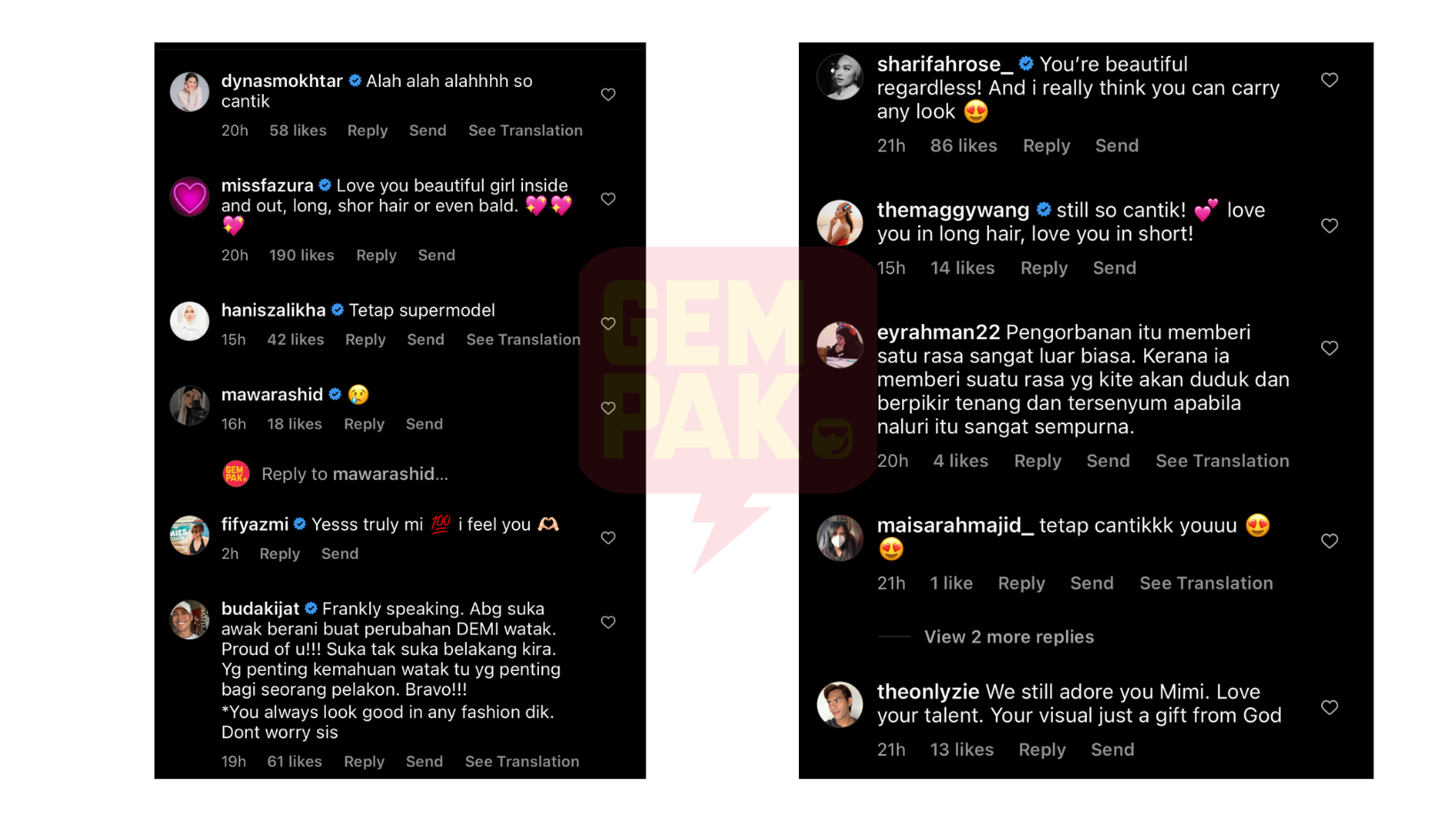The width and height of the screenshot is (1456, 820).
Task: Tap the heart next to themaggywang's comment
Action: point(1329,225)
